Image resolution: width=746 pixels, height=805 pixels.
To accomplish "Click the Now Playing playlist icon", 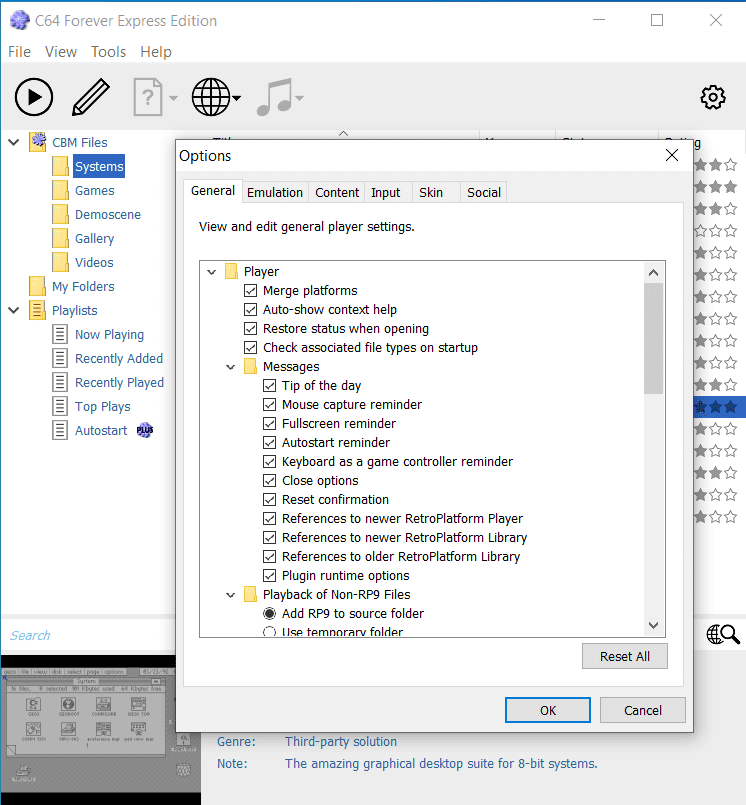I will click(x=60, y=334).
